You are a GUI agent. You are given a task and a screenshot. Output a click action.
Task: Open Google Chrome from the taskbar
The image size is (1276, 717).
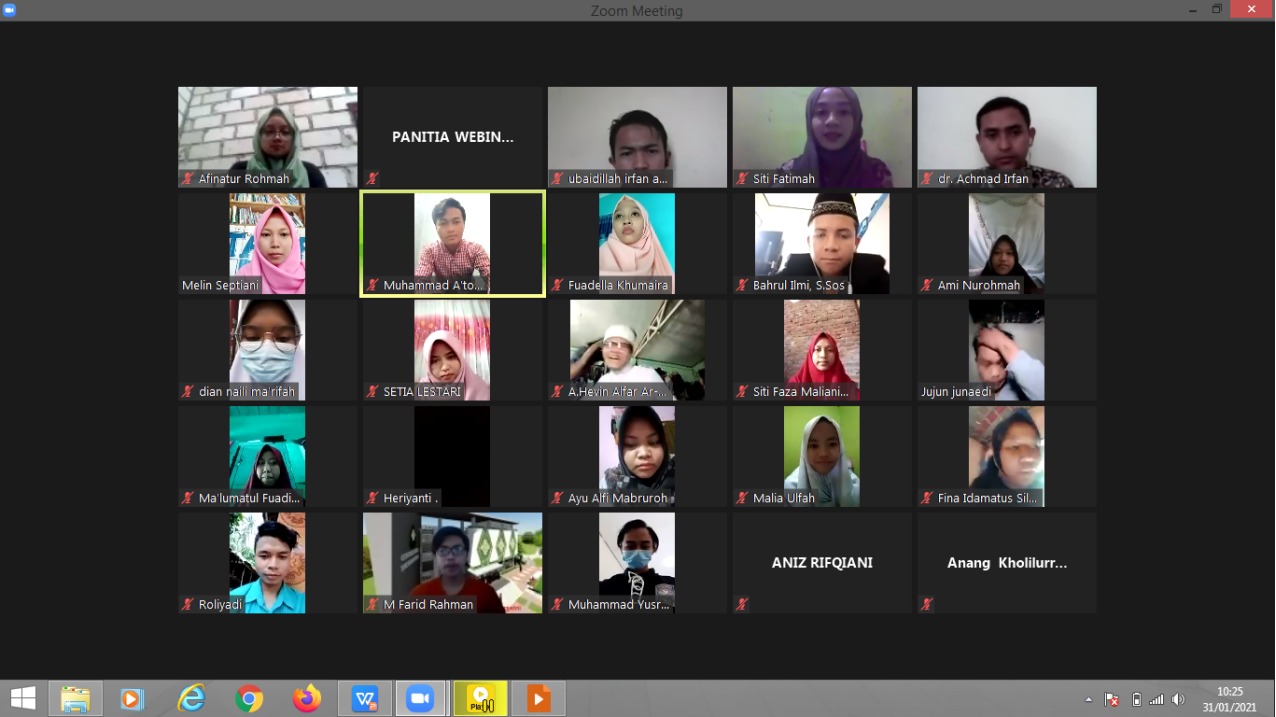click(249, 699)
